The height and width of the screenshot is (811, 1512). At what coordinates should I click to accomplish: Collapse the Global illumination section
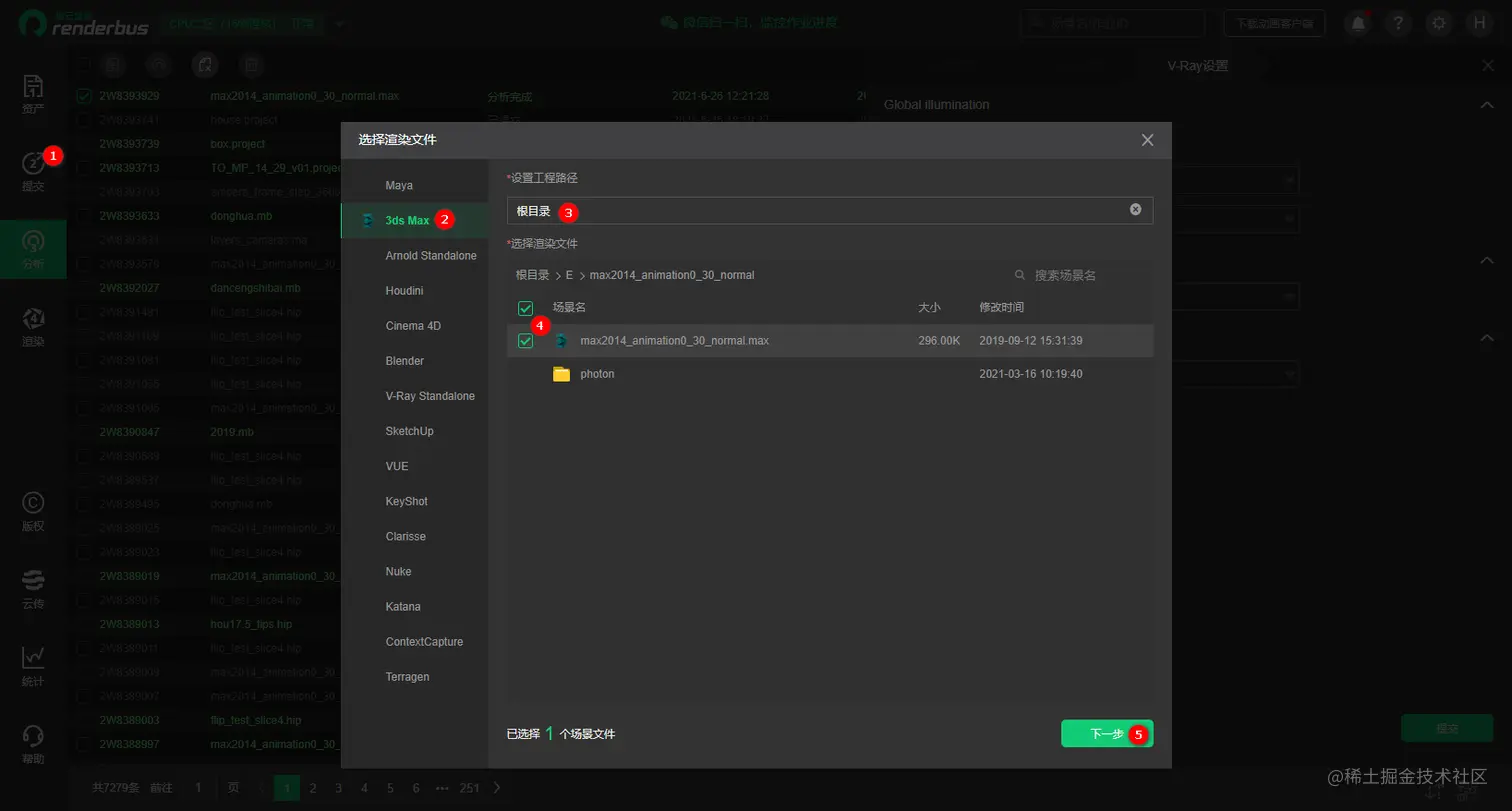coord(1487,105)
